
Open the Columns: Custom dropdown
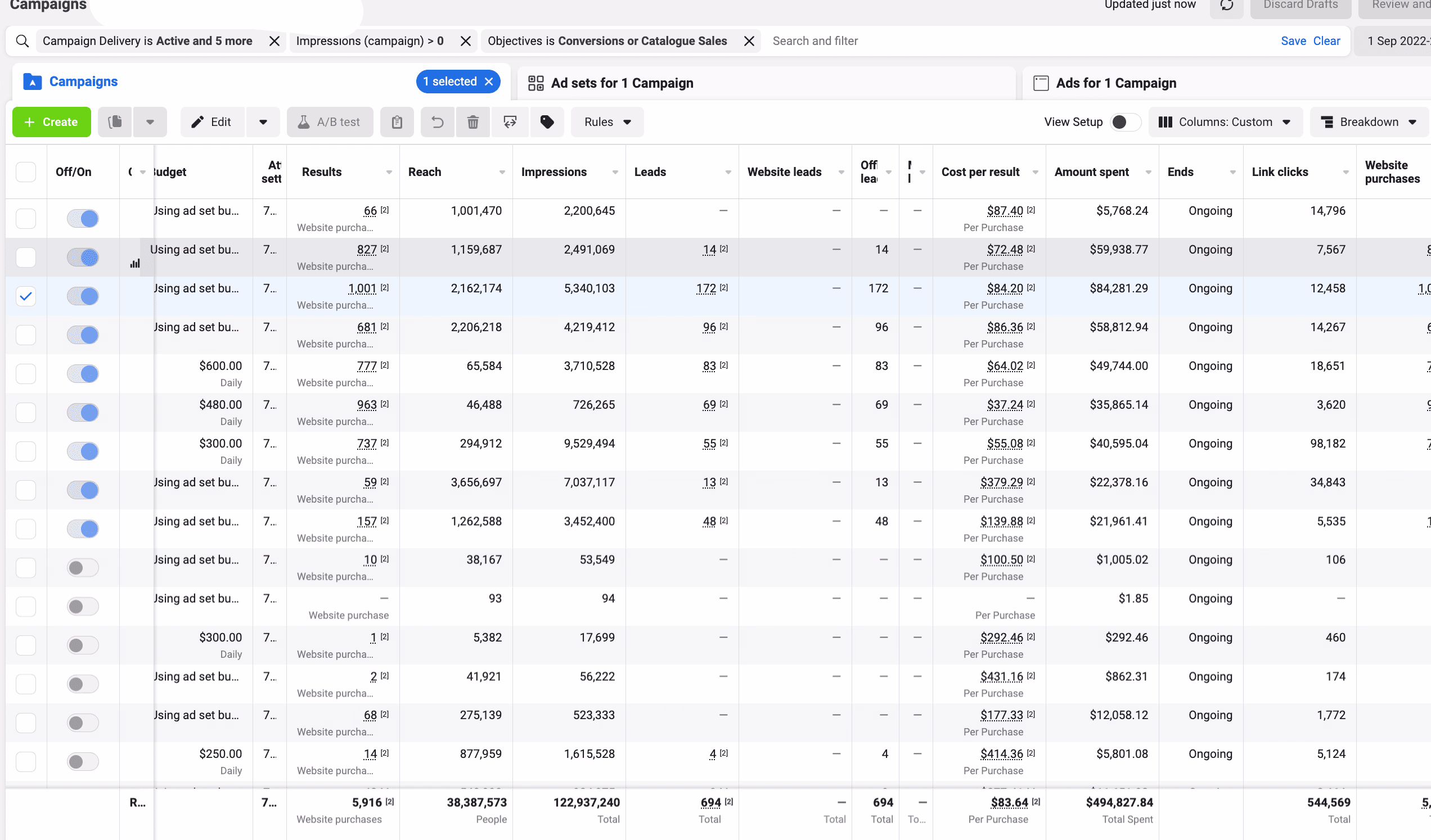[x=1225, y=122]
